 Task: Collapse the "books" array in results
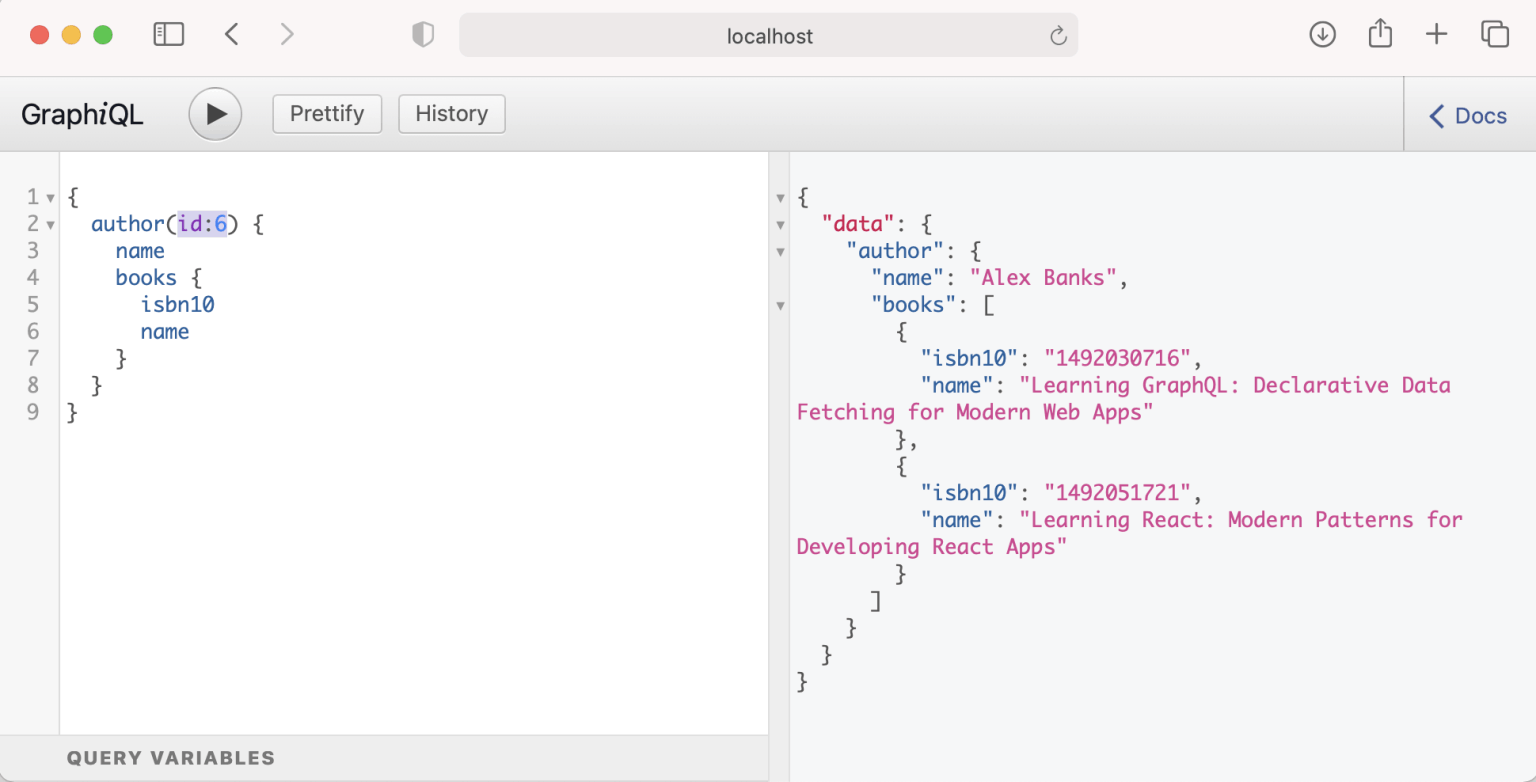coord(781,306)
